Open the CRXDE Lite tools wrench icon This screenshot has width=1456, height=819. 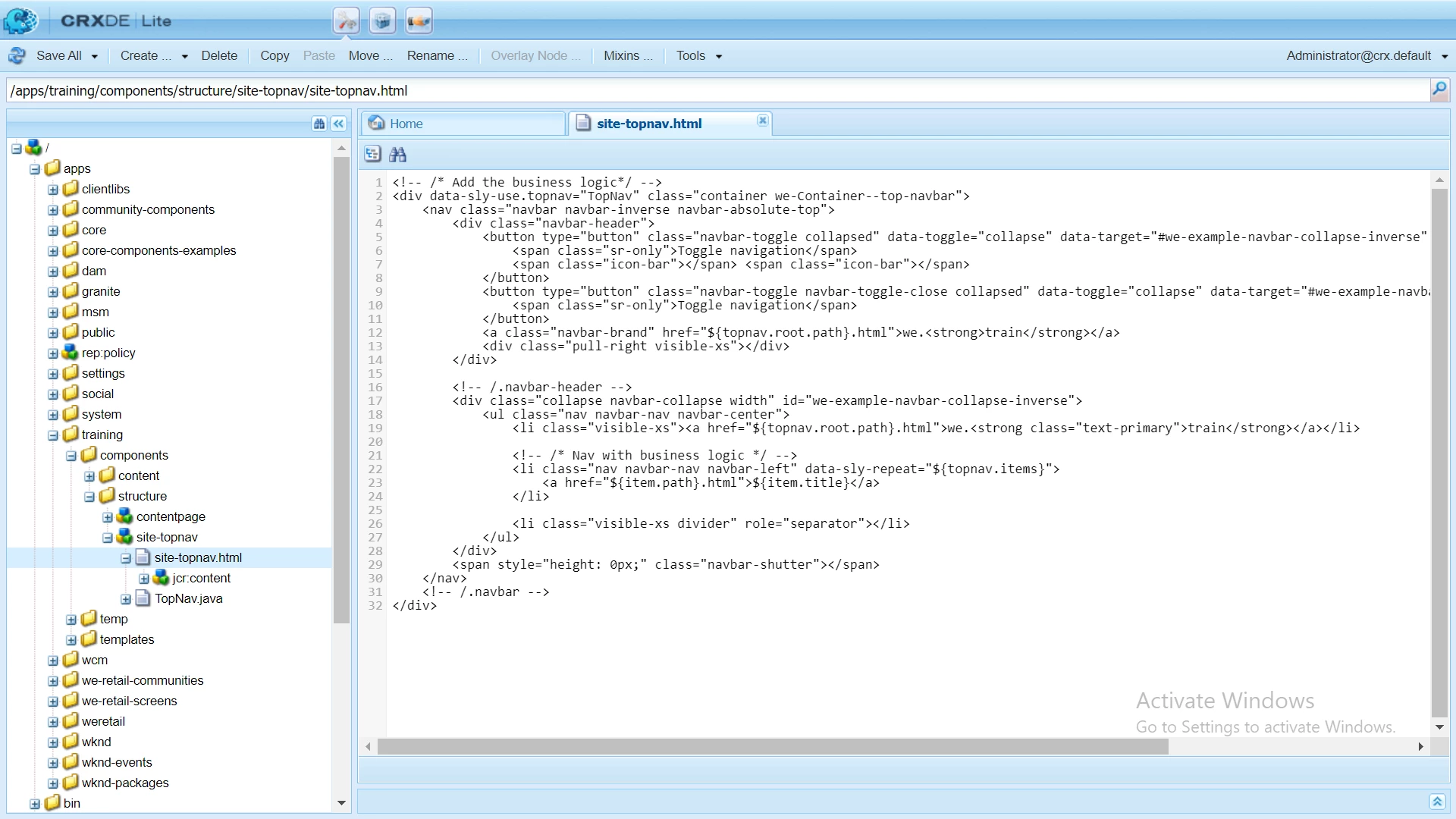[347, 21]
